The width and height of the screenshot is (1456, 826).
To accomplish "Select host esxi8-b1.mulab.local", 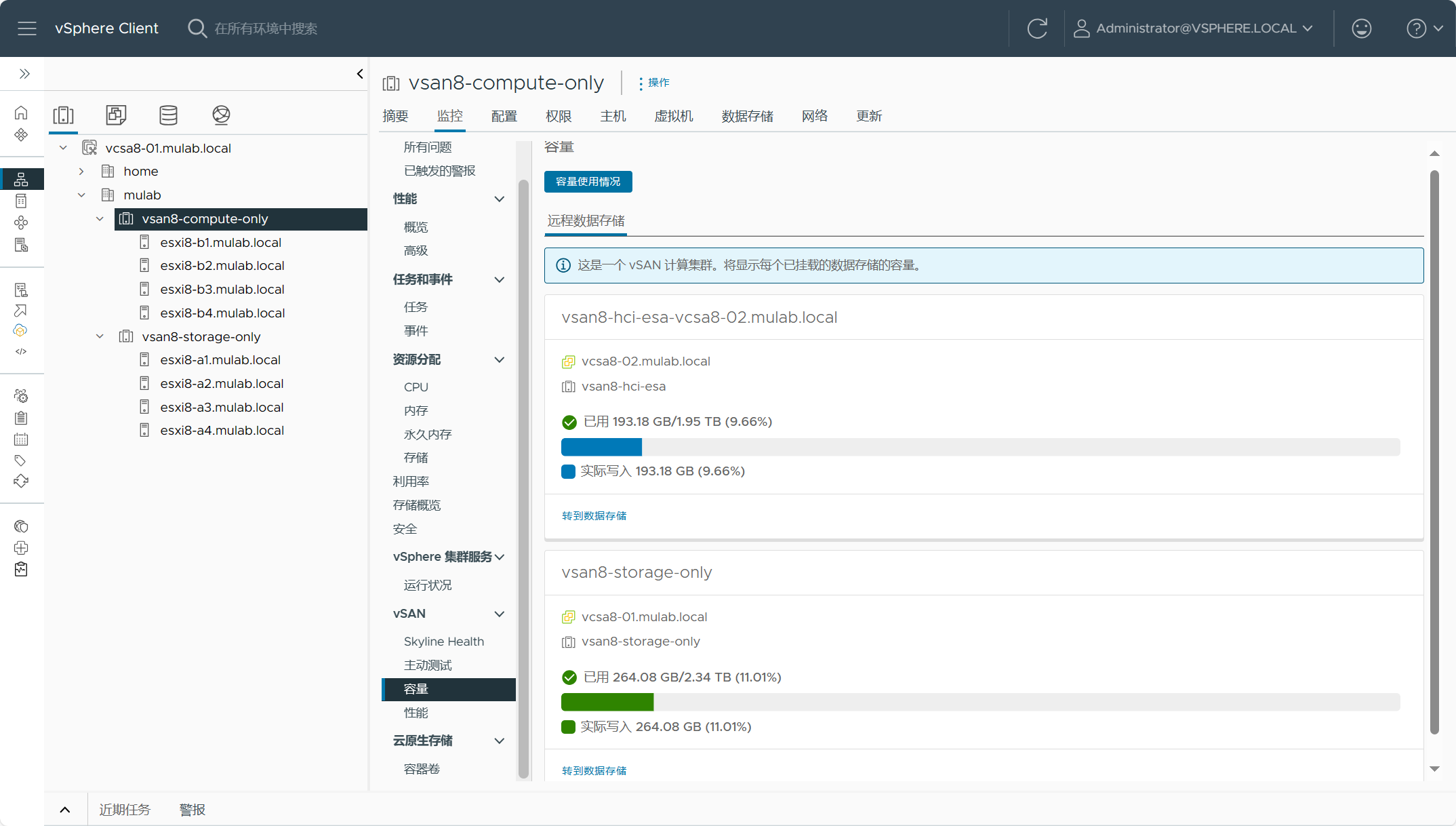I will pos(220,243).
